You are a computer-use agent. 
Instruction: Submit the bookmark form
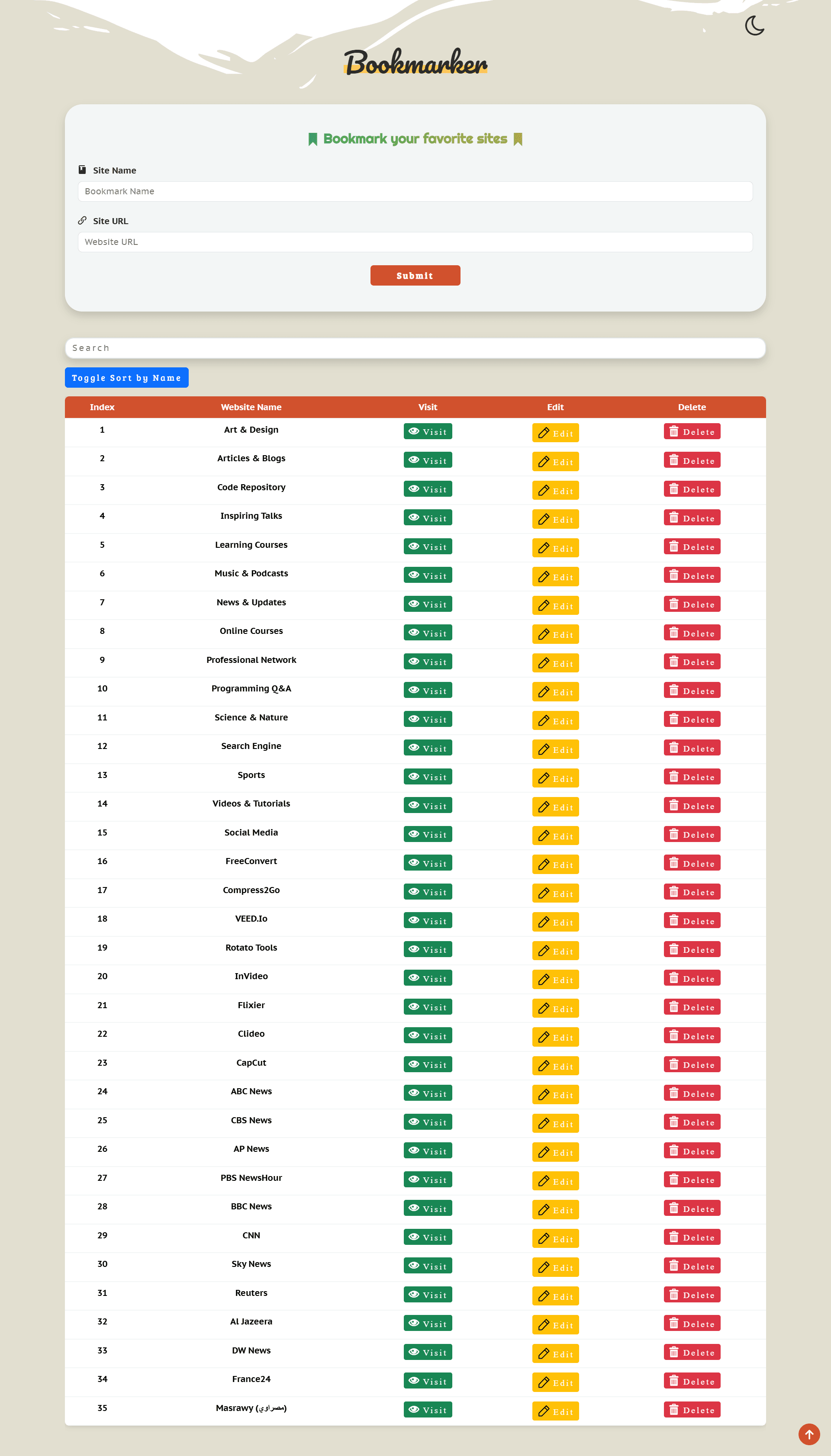(415, 275)
